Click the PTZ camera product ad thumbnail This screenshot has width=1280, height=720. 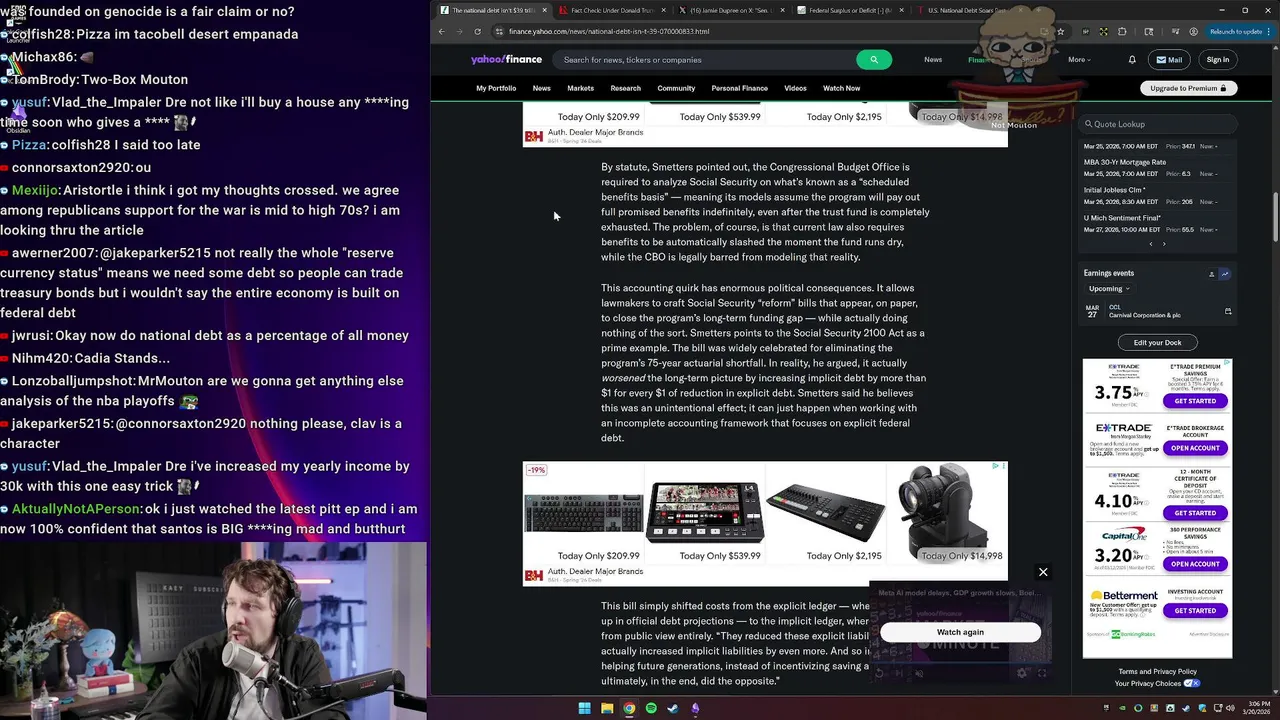(x=946, y=512)
